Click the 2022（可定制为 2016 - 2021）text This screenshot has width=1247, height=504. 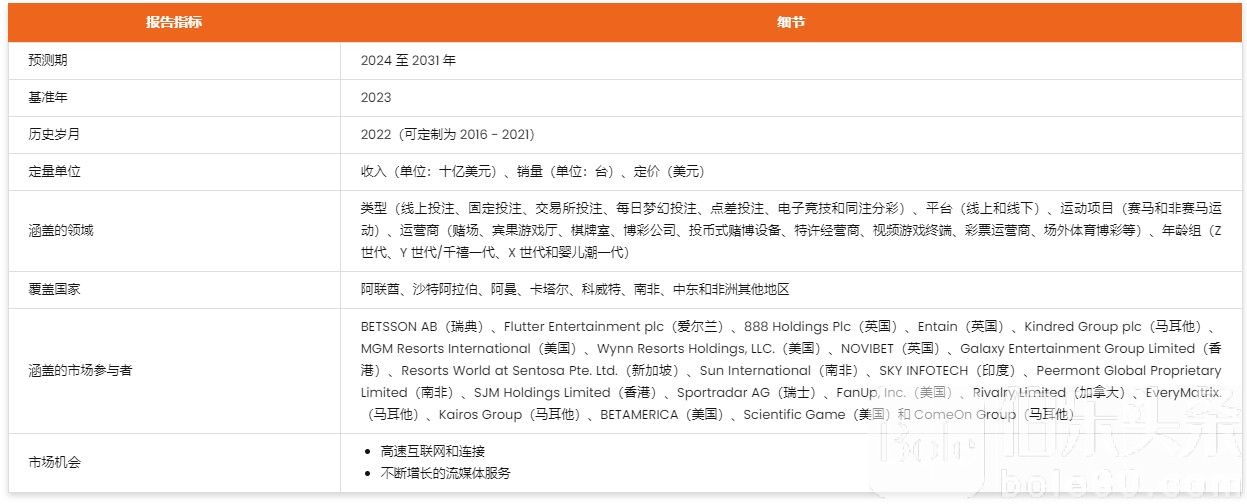pos(447,134)
